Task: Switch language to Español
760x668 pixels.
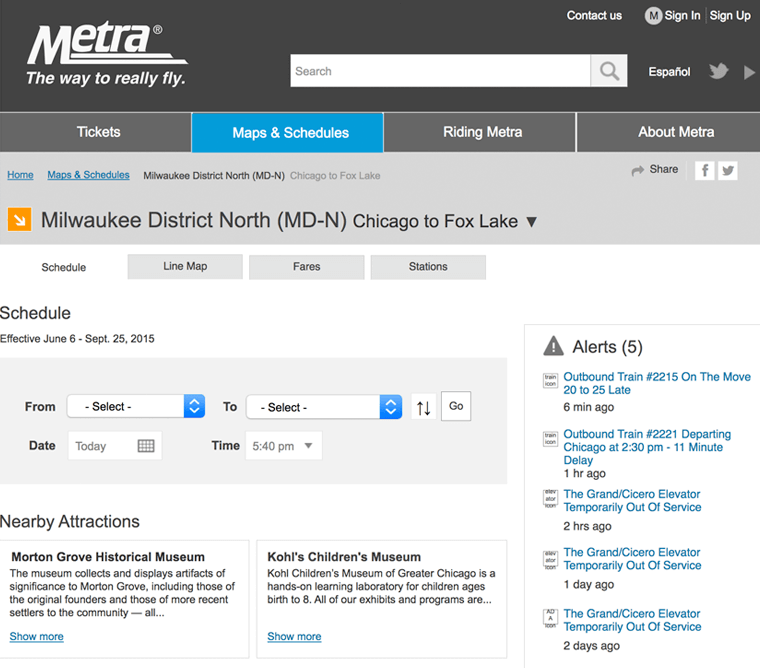Action: click(669, 72)
